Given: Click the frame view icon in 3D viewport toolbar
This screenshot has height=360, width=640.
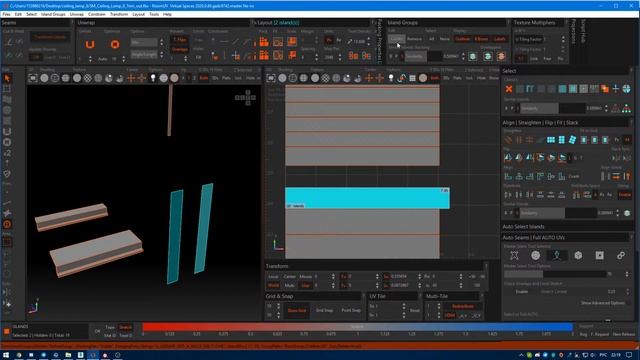Looking at the screenshot, I should (x=33, y=78).
